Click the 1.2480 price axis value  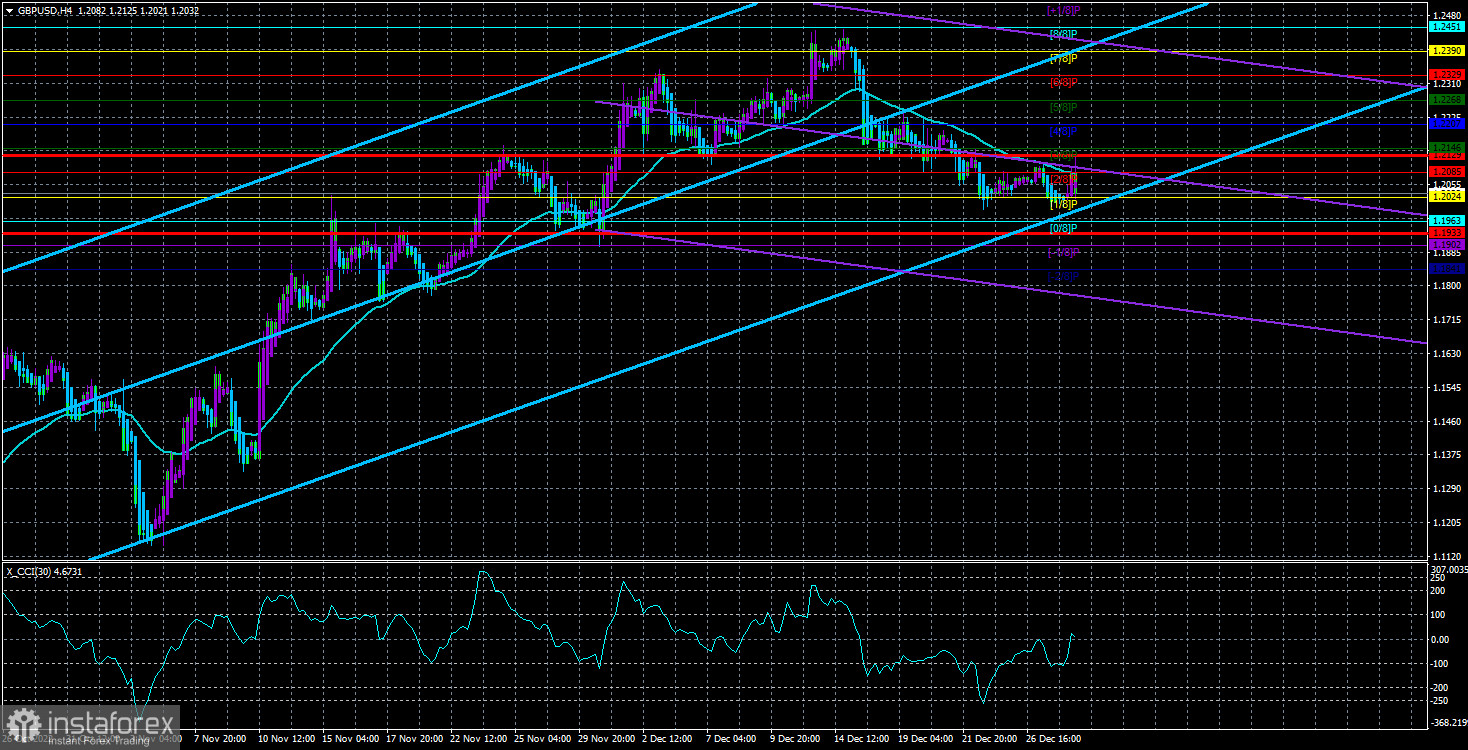click(x=1447, y=16)
